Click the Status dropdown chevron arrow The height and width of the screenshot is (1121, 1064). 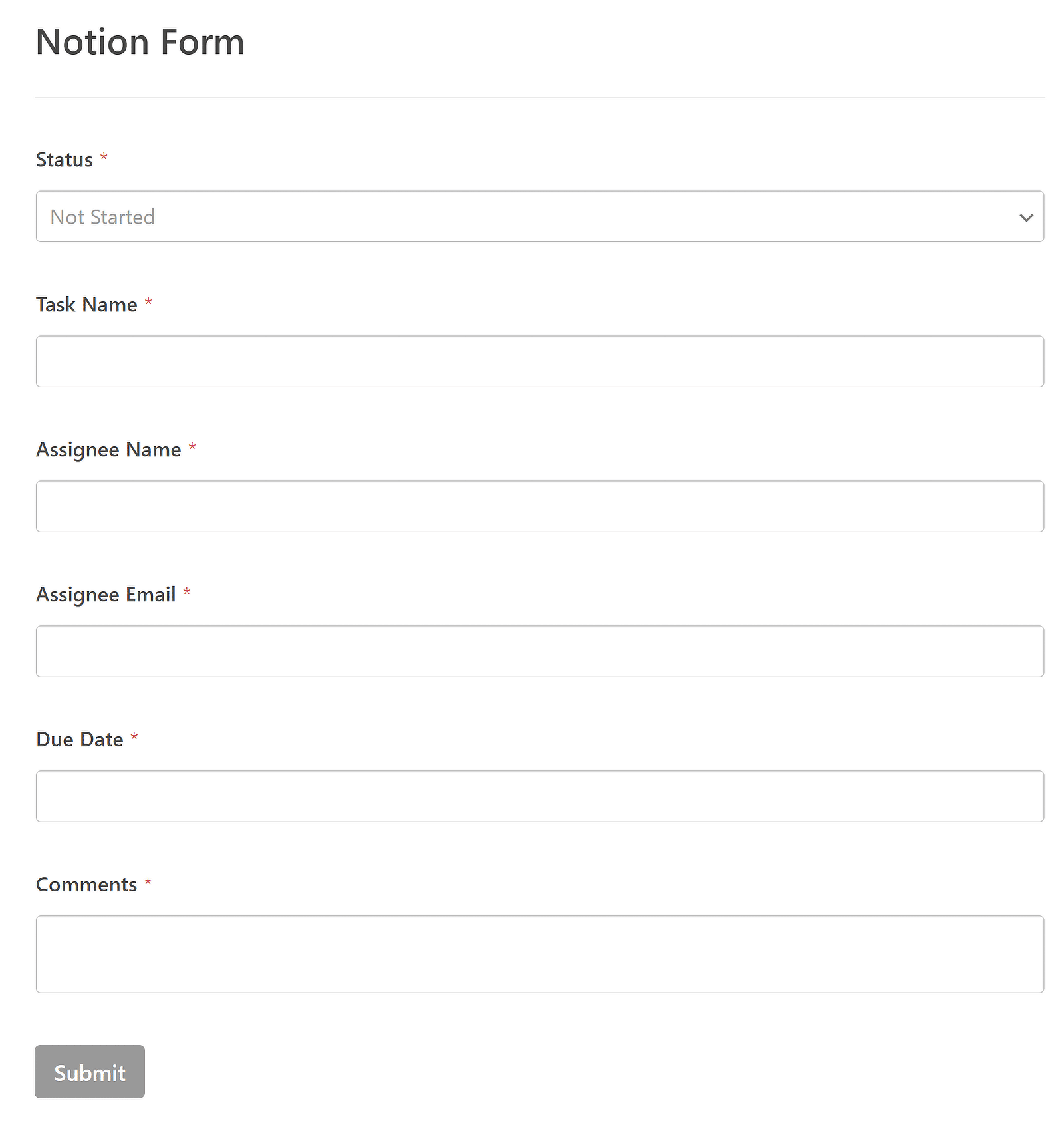pos(1025,217)
